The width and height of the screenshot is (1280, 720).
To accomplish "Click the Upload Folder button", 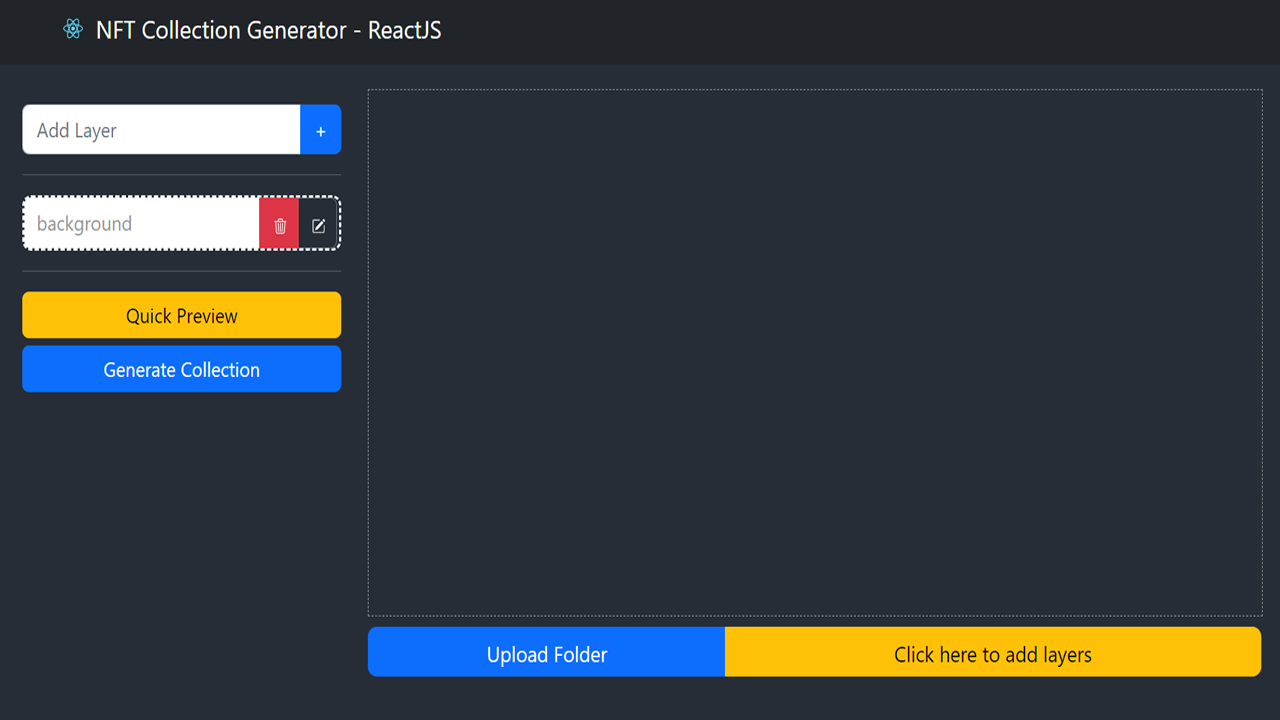I will tap(546, 654).
